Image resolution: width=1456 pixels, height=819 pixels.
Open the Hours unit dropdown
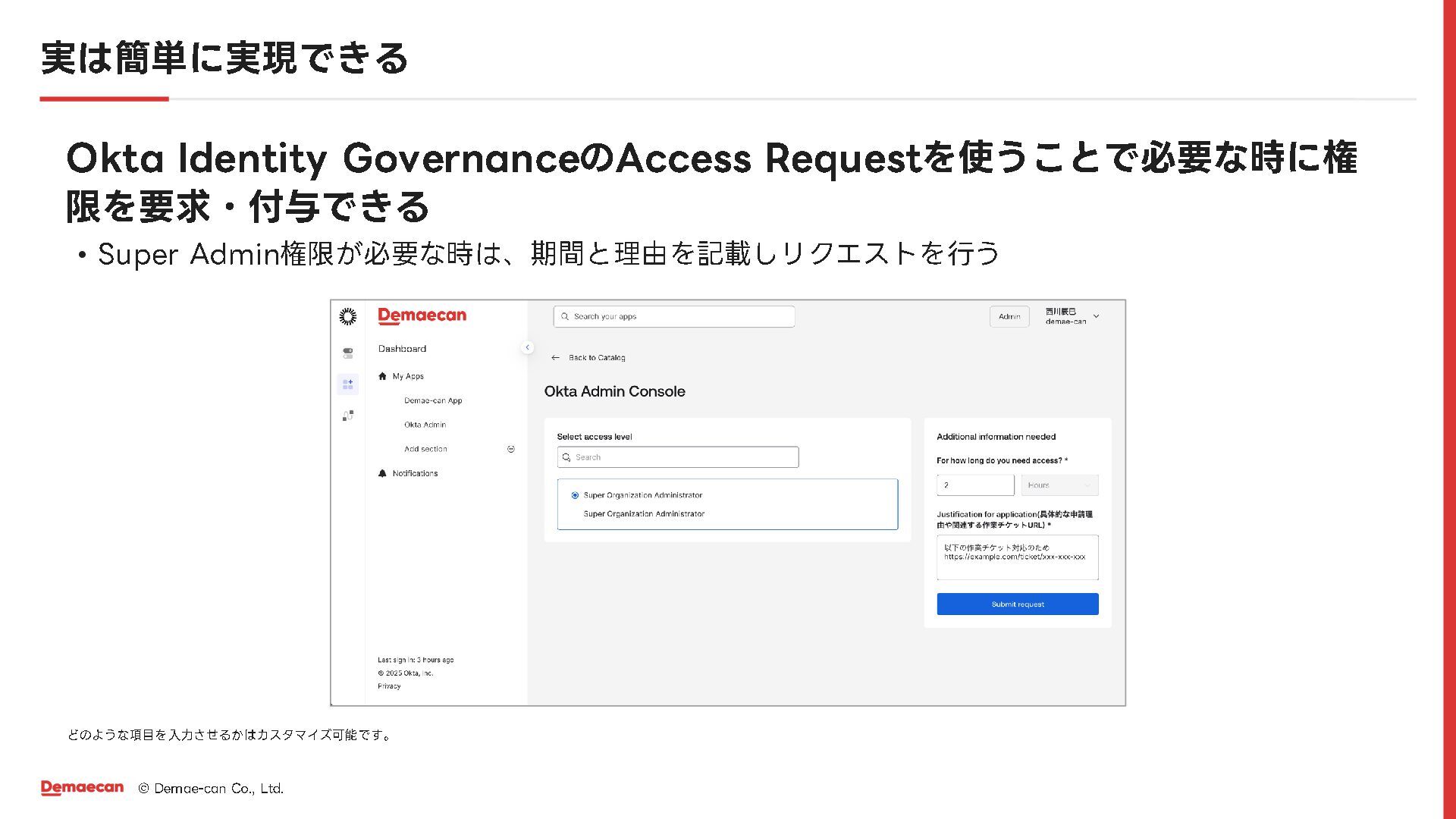[1059, 485]
